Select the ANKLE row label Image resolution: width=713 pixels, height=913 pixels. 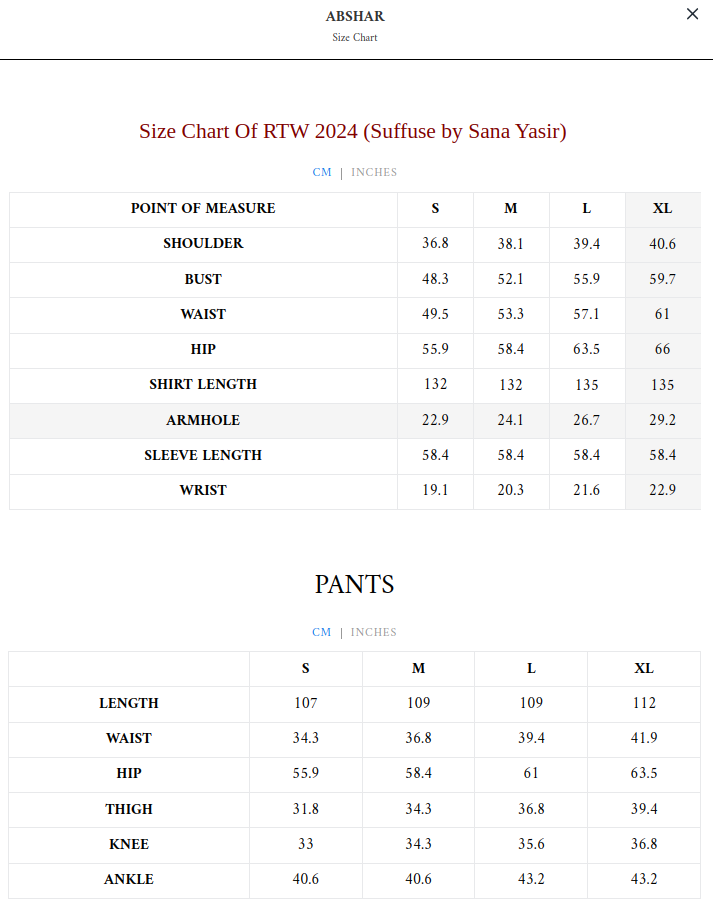(129, 880)
